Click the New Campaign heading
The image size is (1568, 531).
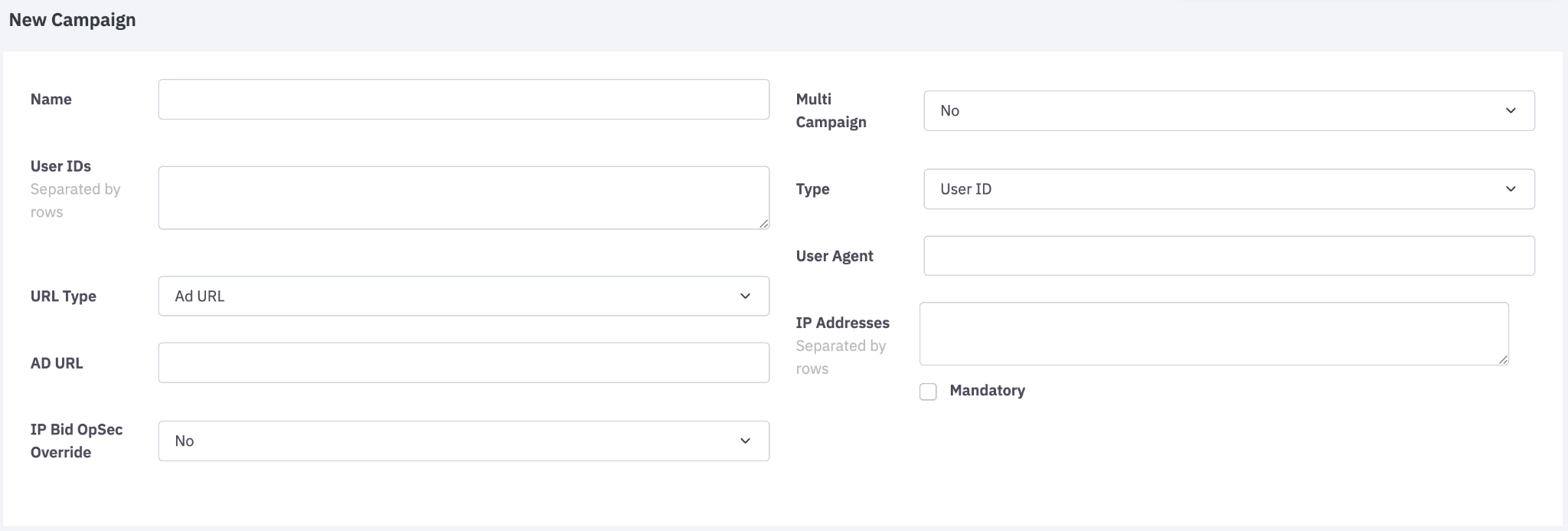pyautogui.click(x=73, y=20)
